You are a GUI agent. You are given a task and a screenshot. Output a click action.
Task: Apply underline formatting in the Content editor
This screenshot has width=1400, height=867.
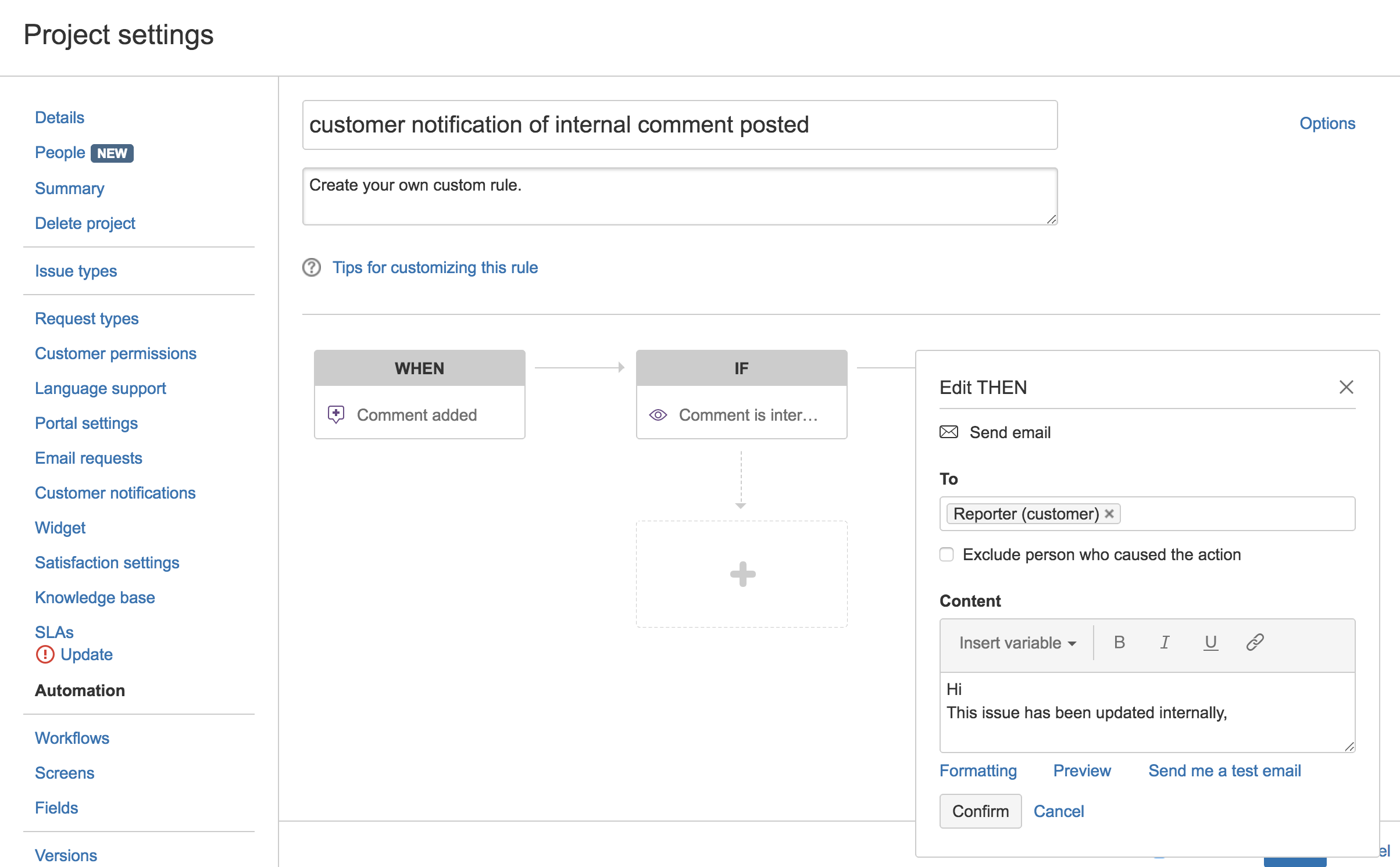1210,642
